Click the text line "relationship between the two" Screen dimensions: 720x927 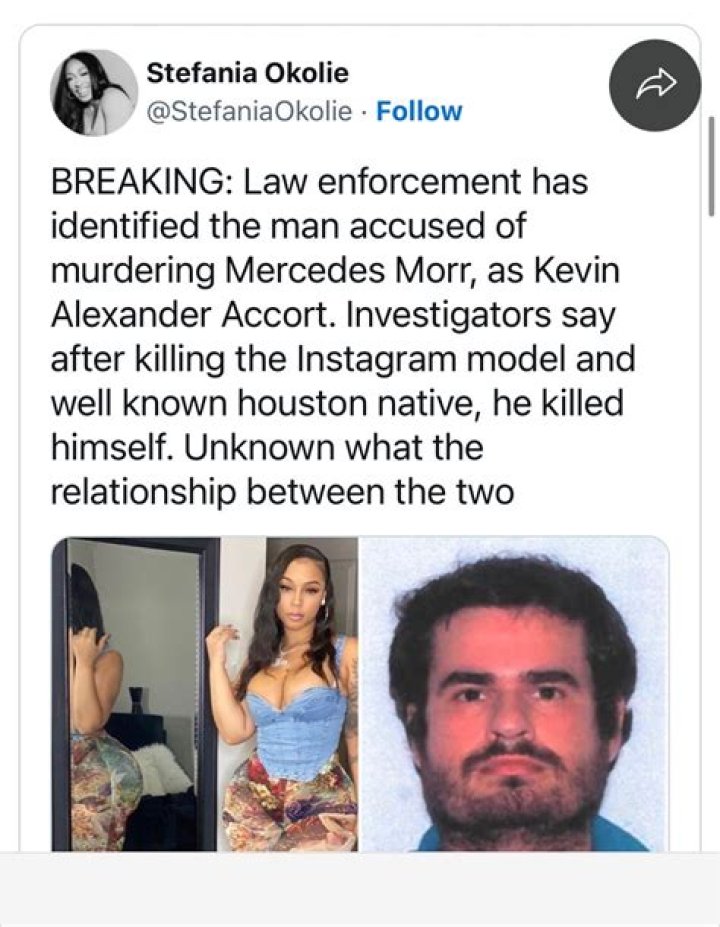(283, 493)
